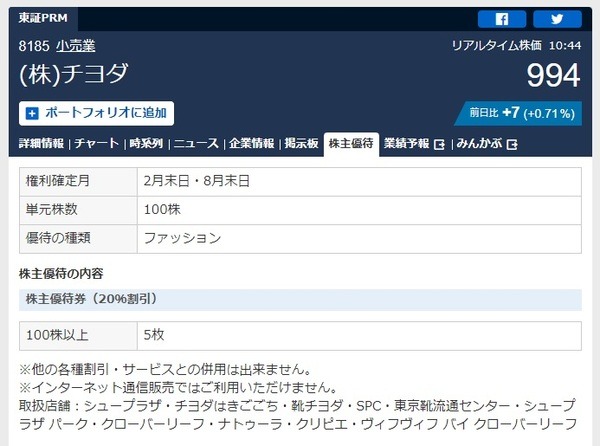
Task: Click the realtime price 994
Action: tap(553, 75)
